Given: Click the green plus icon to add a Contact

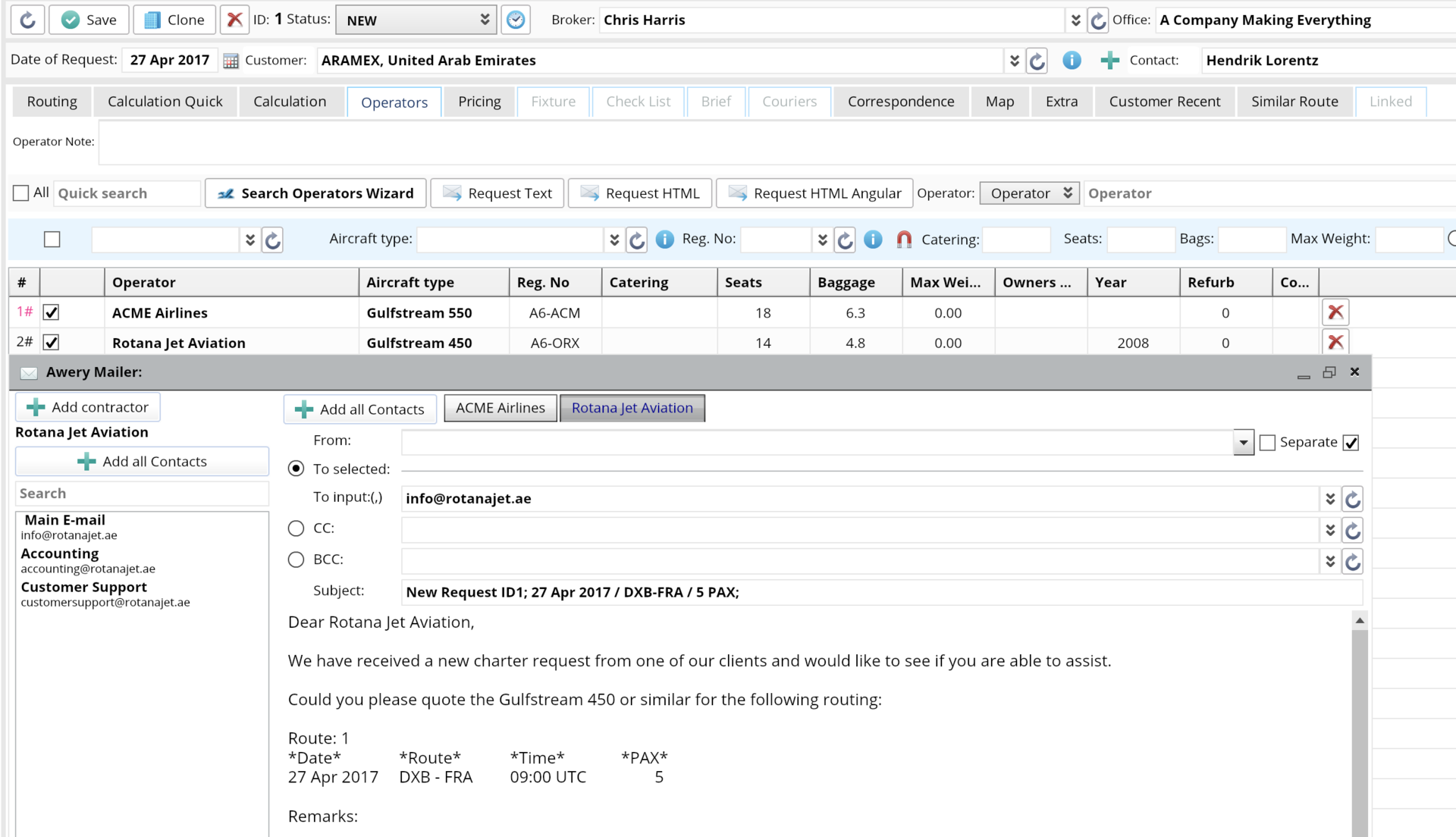Looking at the screenshot, I should click(1109, 60).
